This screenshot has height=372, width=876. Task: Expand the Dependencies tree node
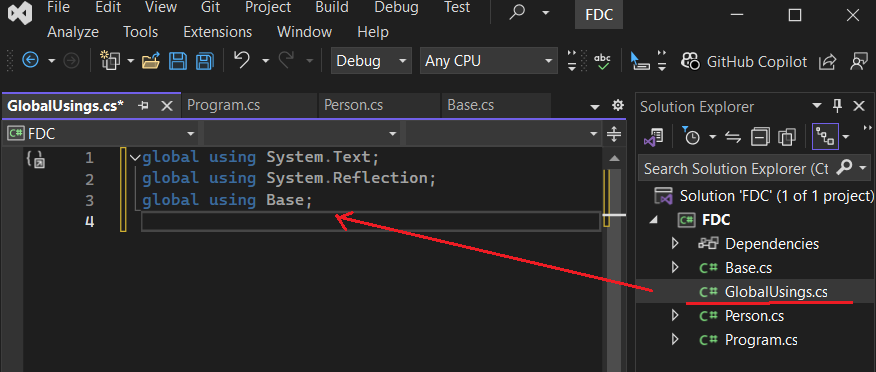pyautogui.click(x=674, y=244)
